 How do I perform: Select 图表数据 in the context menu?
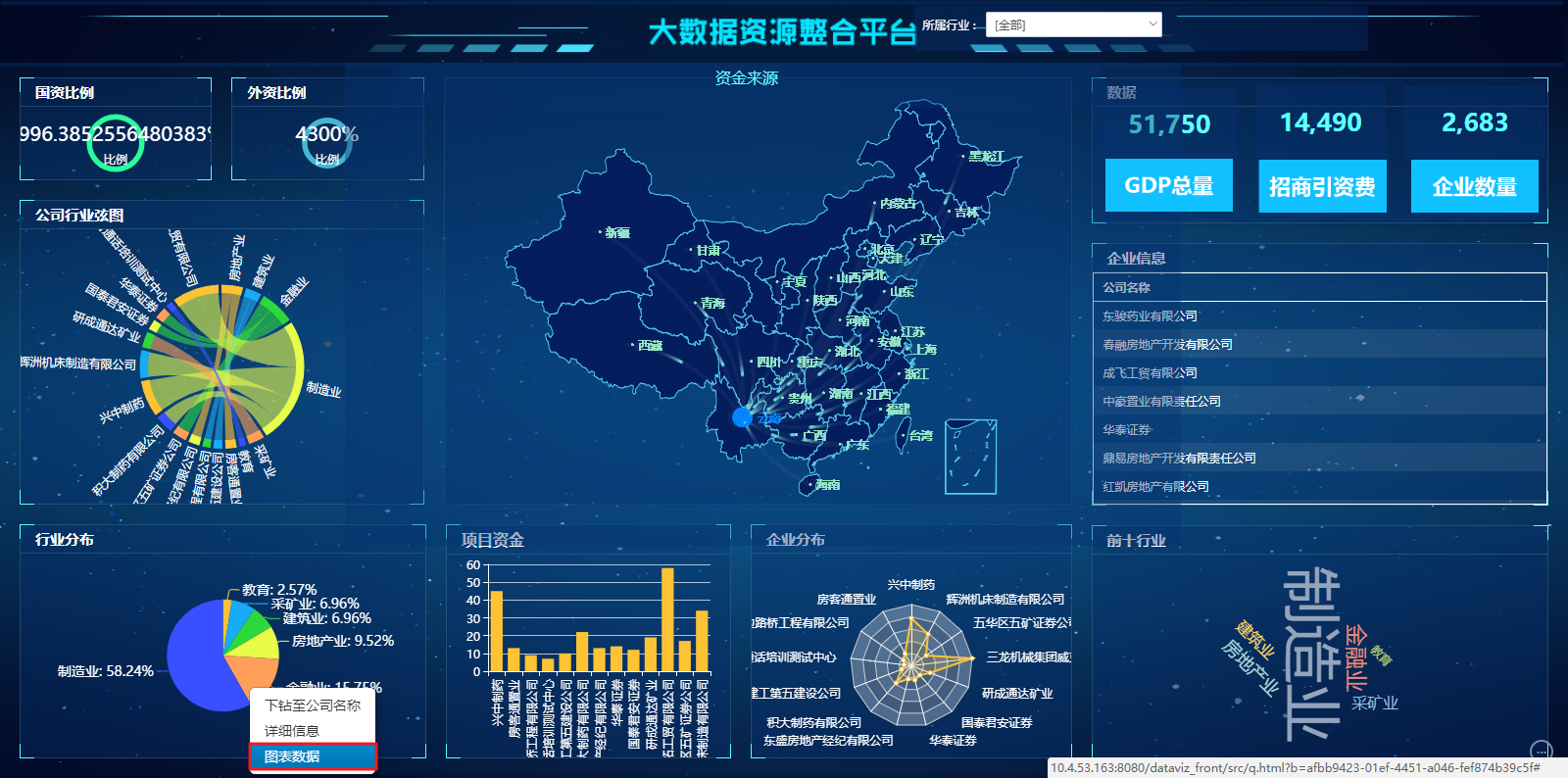tap(313, 756)
